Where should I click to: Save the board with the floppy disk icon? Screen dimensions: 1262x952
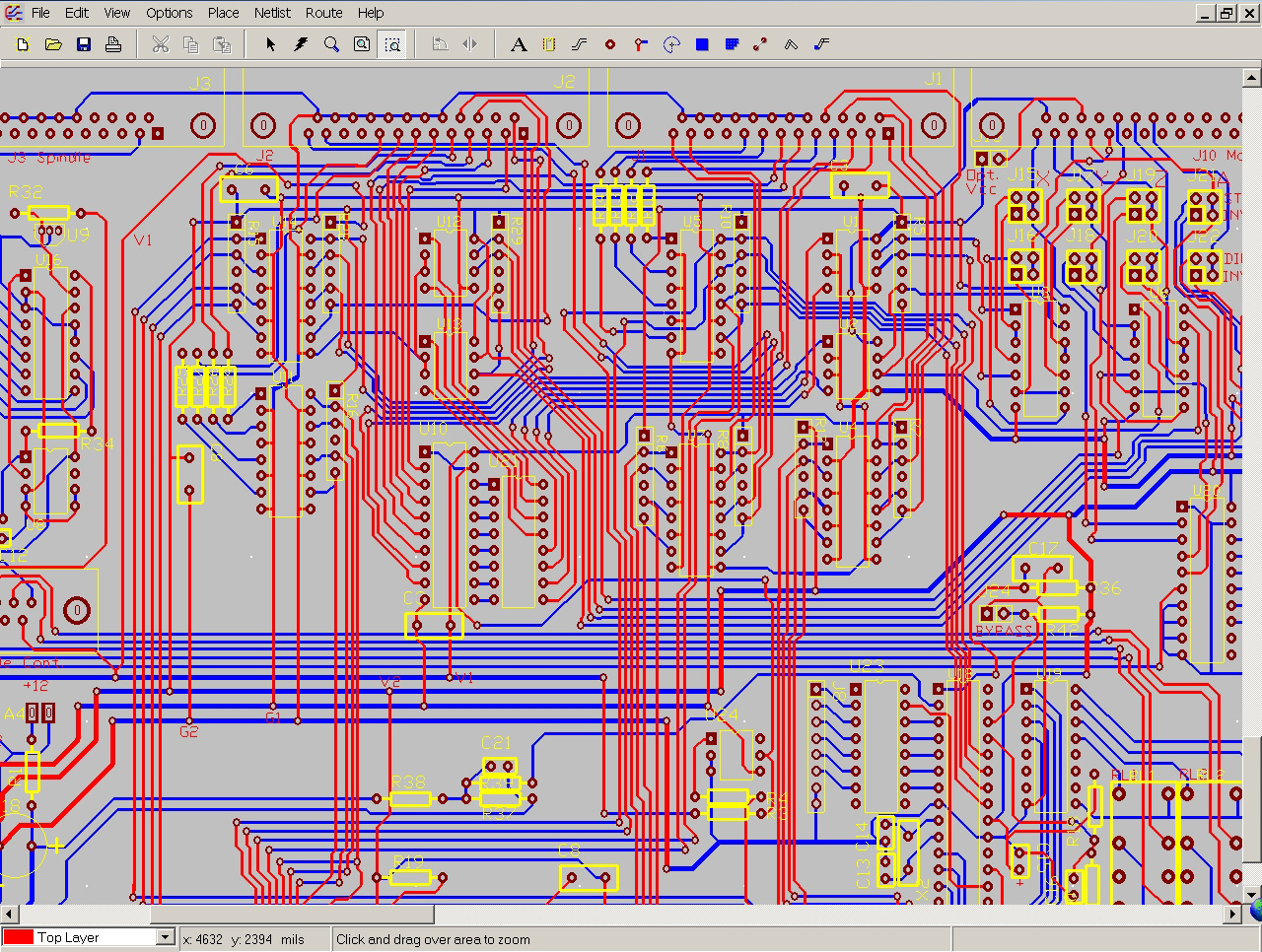[x=84, y=44]
